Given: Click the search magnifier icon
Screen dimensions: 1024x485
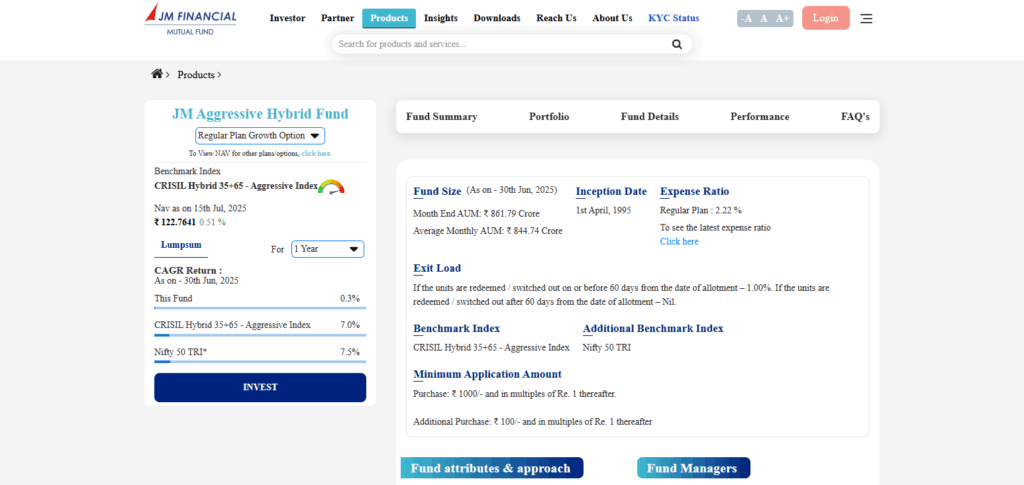Looking at the screenshot, I should pos(677,44).
